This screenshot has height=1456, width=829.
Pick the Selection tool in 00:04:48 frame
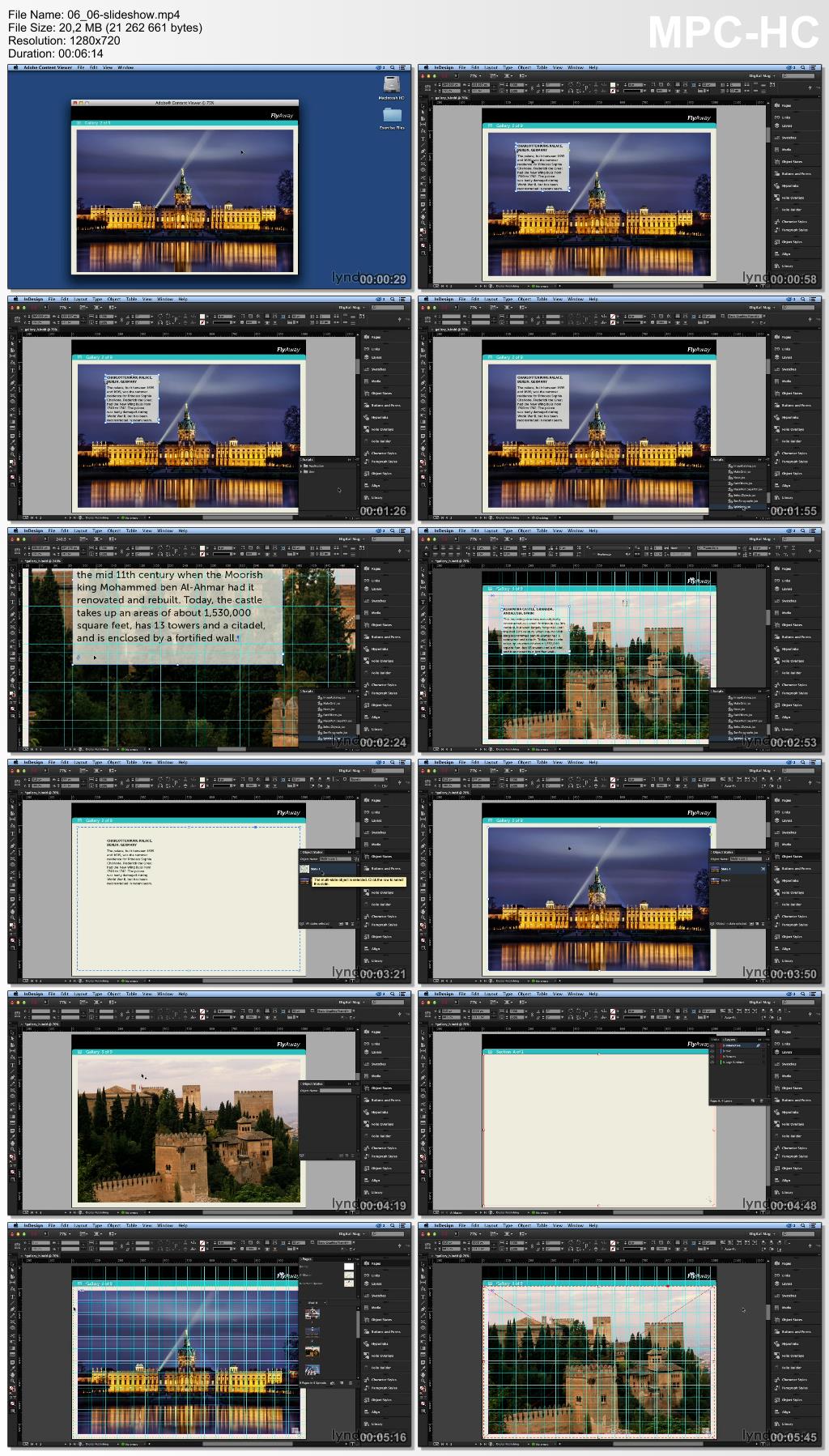coord(423,1032)
